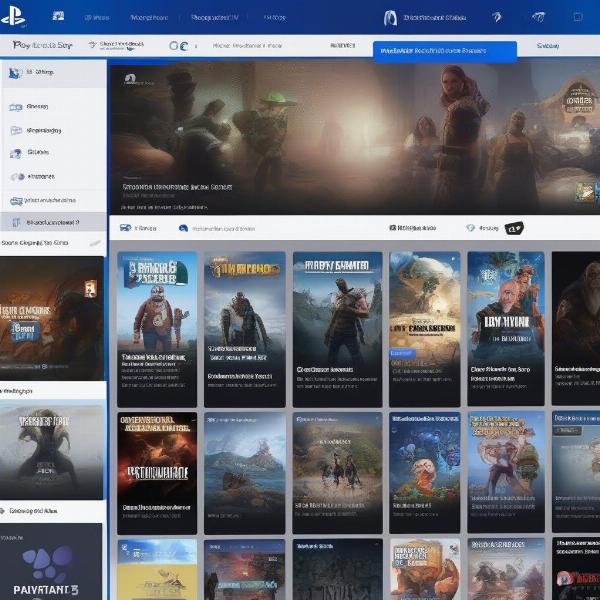The height and width of the screenshot is (600, 600).
Task: Open the yellow desert card in the bottom row
Action: 157,569
